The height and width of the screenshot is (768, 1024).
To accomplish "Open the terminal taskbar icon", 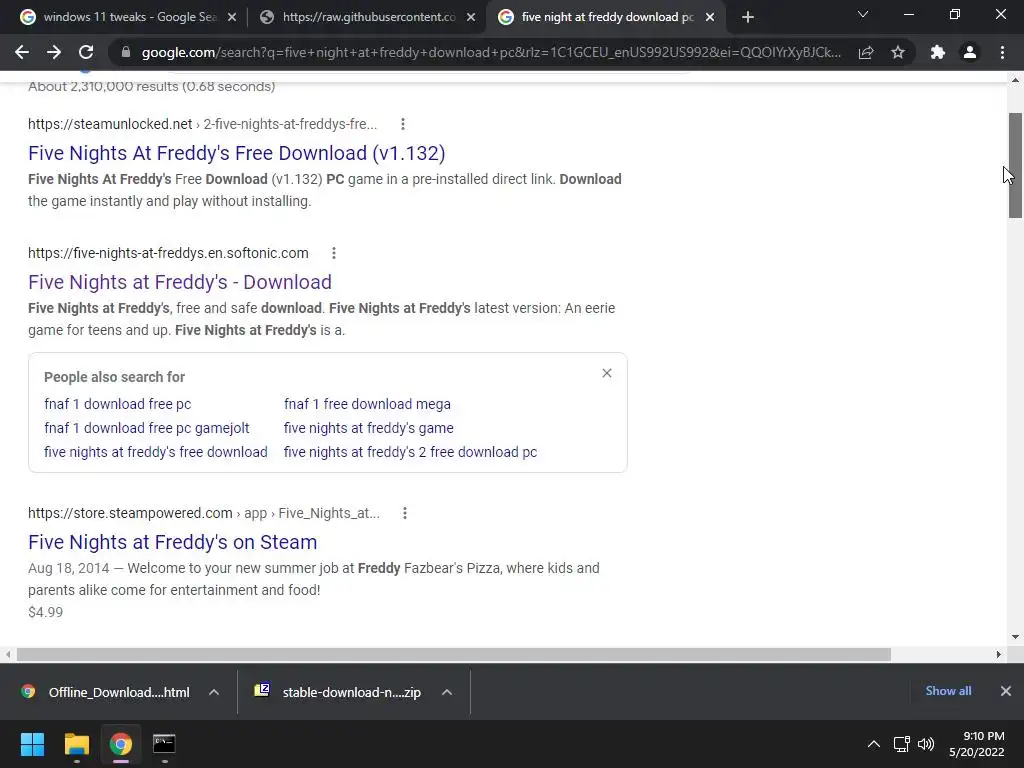I will click(x=164, y=744).
